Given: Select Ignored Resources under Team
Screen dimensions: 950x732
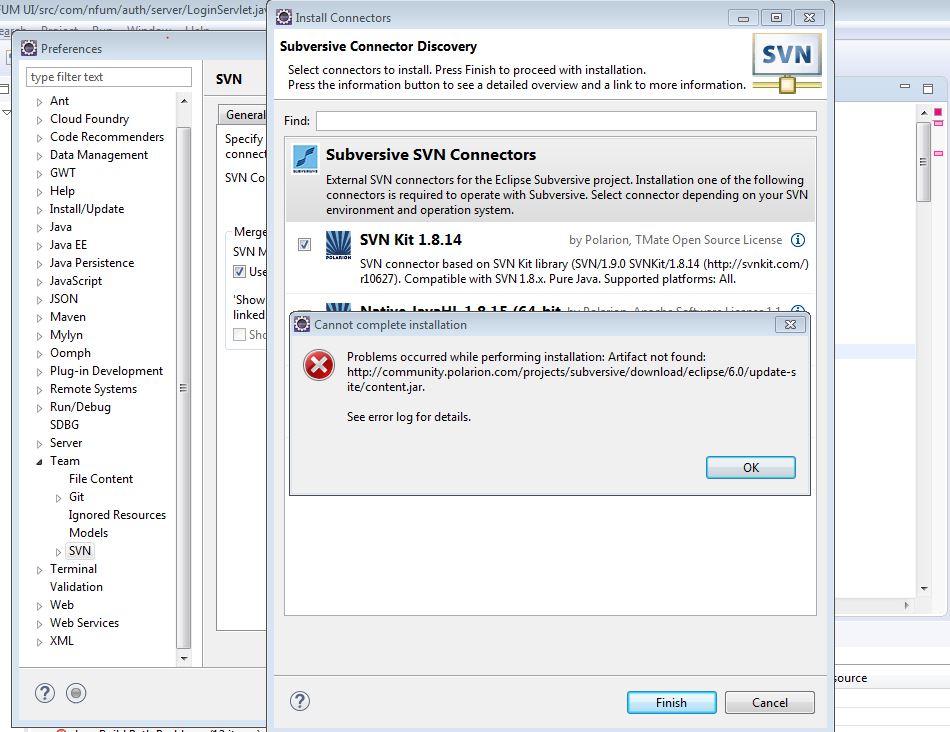Looking at the screenshot, I should tap(117, 515).
